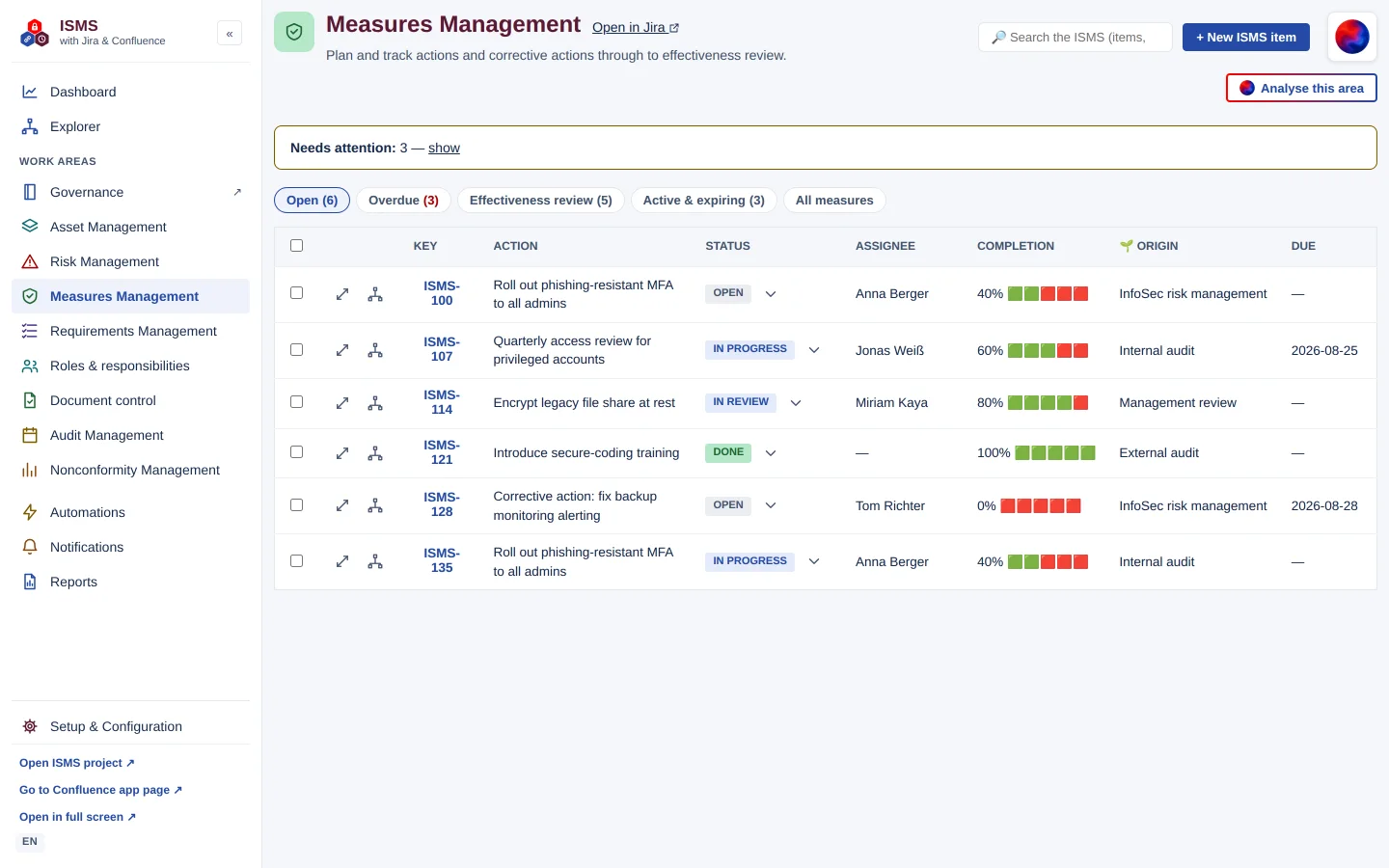Click Analyse this area button
Viewport: 1389px width, 868px height.
tap(1301, 88)
